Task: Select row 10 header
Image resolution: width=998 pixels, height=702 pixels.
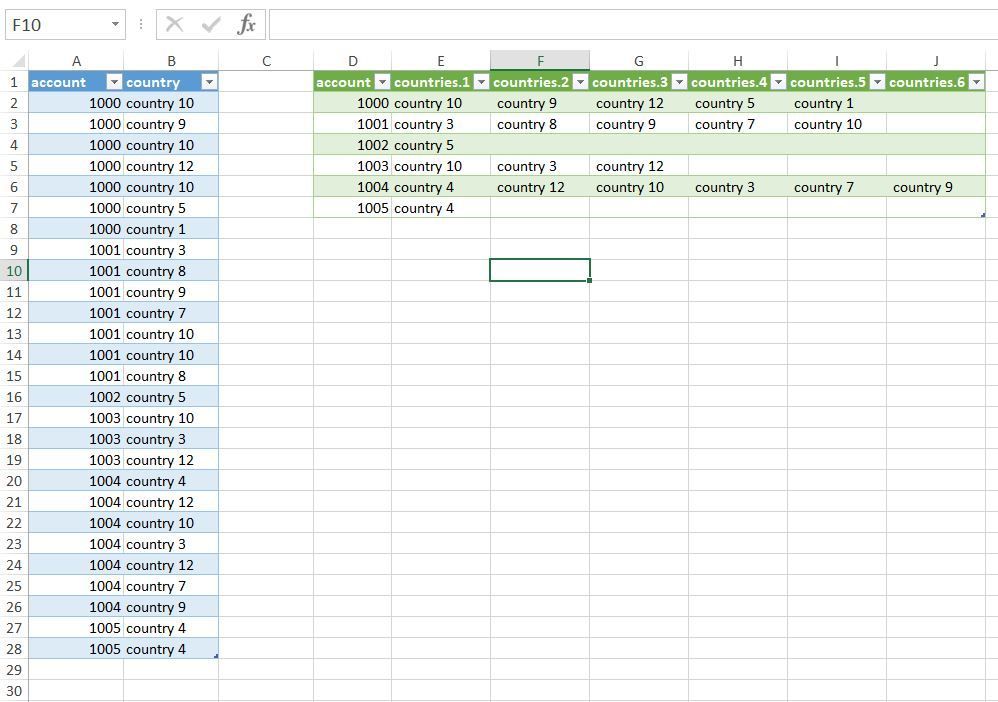Action: 14,271
